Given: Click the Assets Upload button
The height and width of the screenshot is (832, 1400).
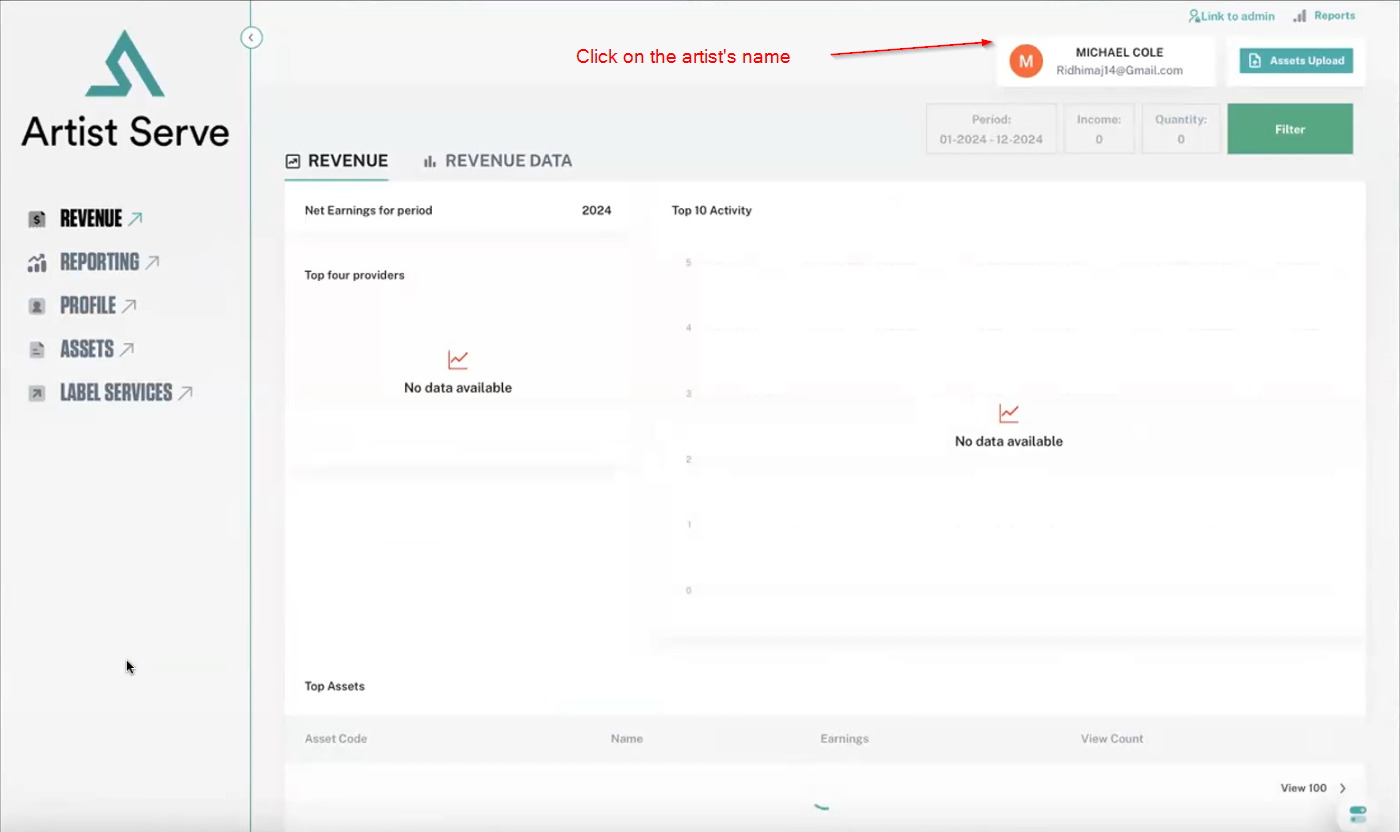Looking at the screenshot, I should click(x=1296, y=61).
